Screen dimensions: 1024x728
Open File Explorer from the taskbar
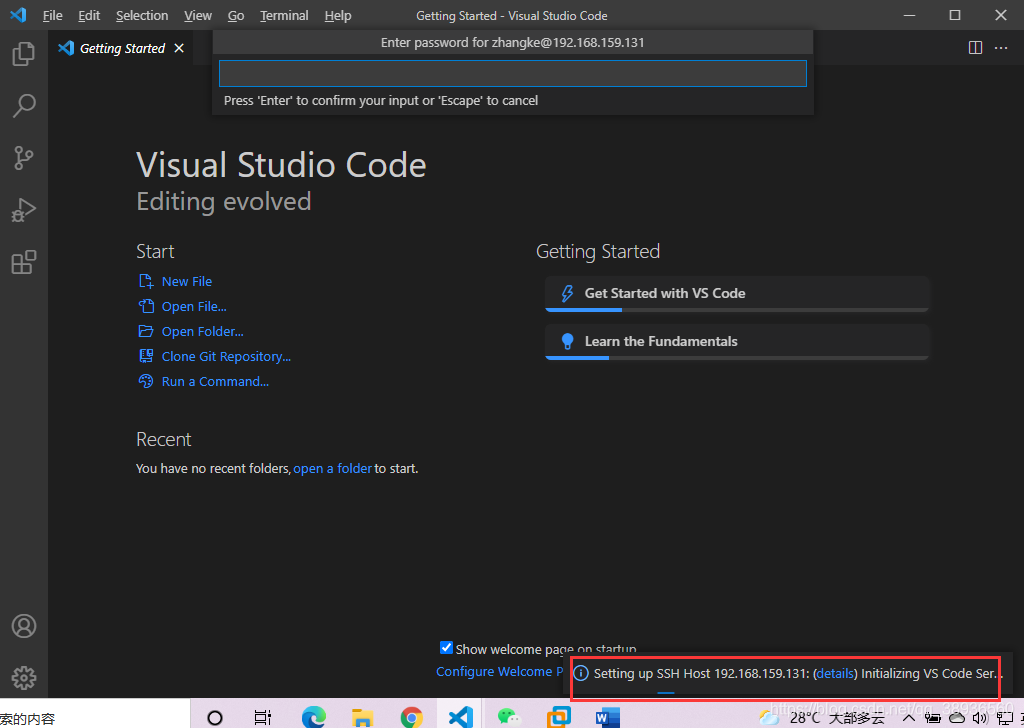pyautogui.click(x=362, y=718)
